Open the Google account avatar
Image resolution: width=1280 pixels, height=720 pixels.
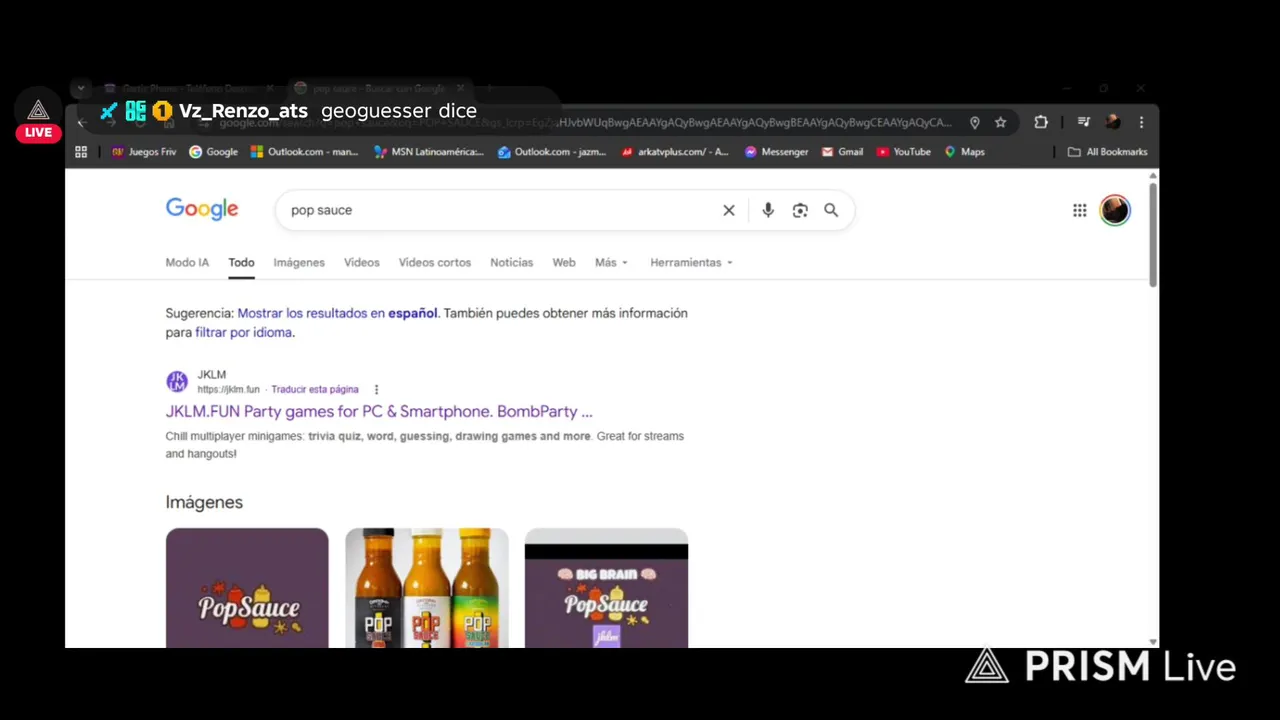tap(1115, 210)
